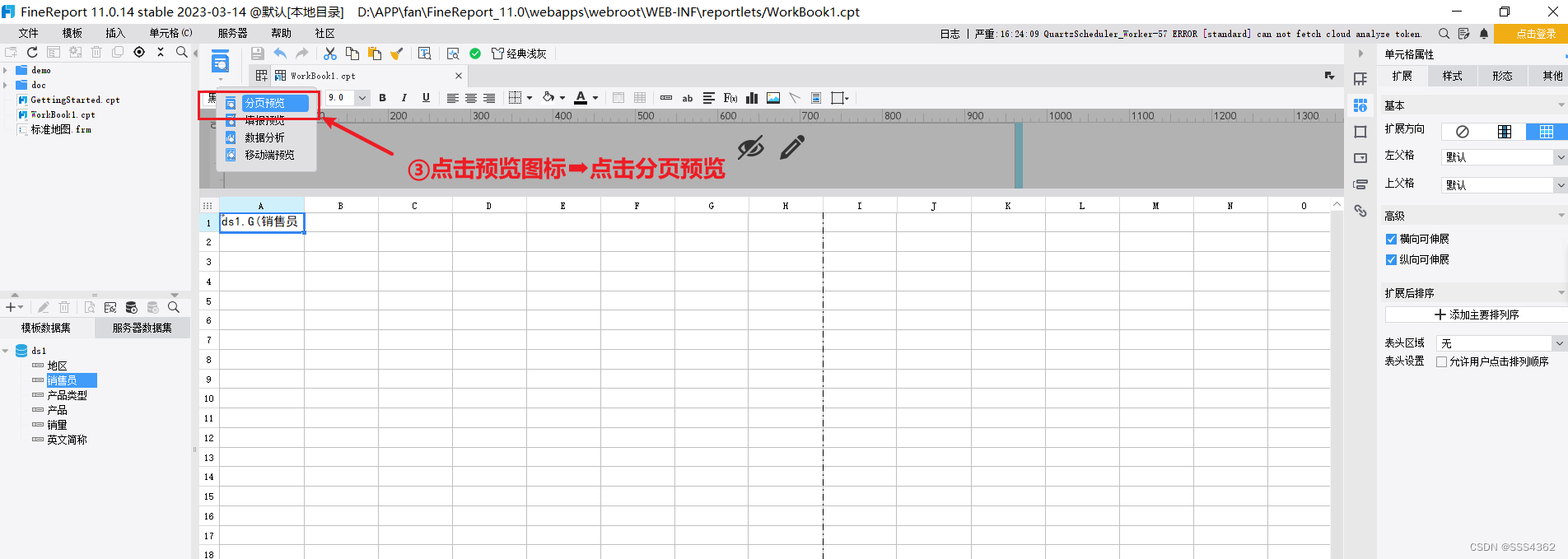Open the 文件 menu

[29, 33]
